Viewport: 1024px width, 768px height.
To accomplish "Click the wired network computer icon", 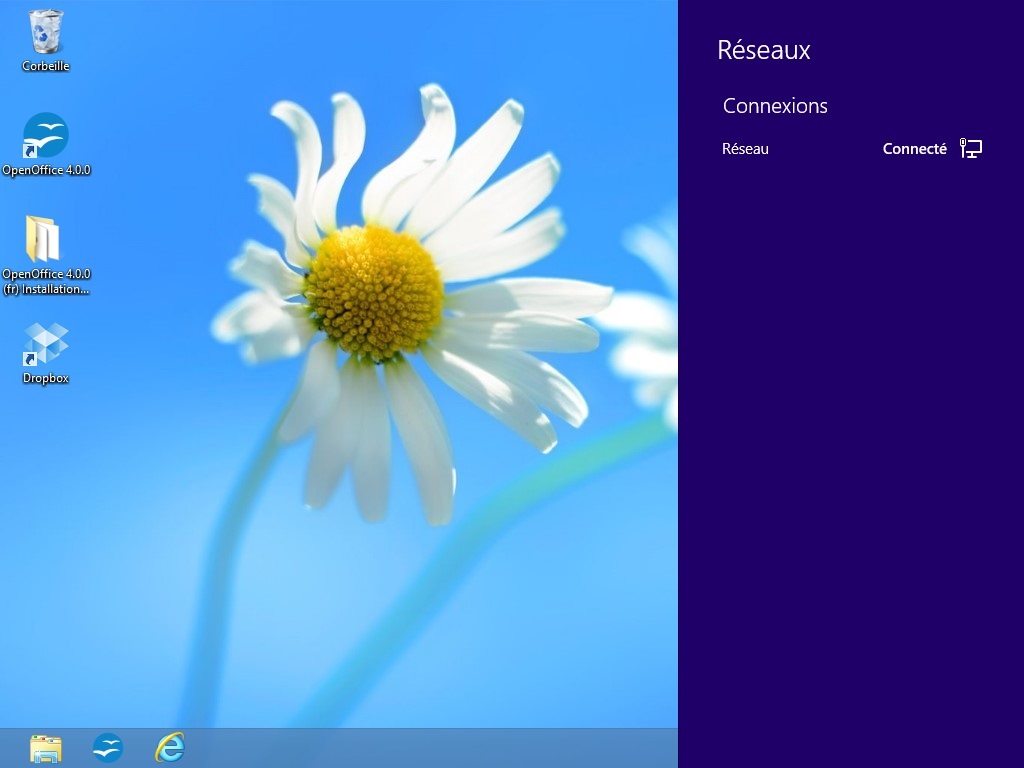I will tap(970, 148).
